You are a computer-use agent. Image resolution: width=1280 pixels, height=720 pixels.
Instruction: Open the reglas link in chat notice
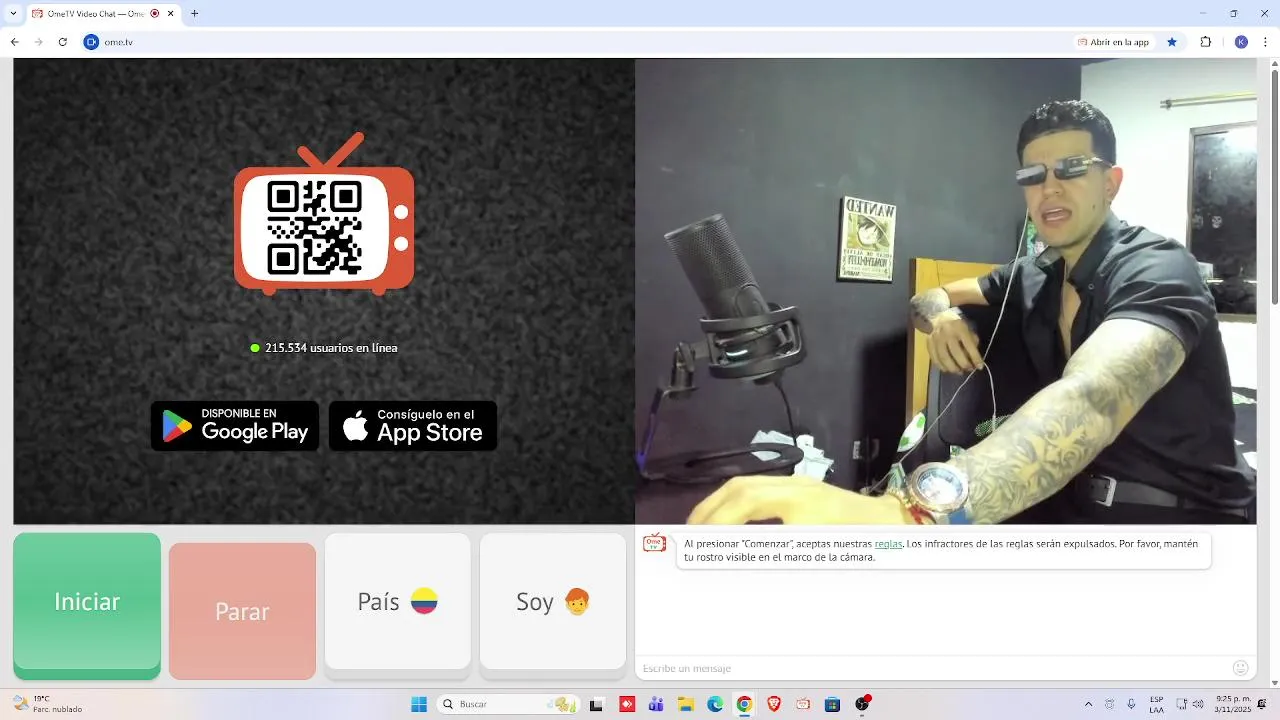click(888, 544)
